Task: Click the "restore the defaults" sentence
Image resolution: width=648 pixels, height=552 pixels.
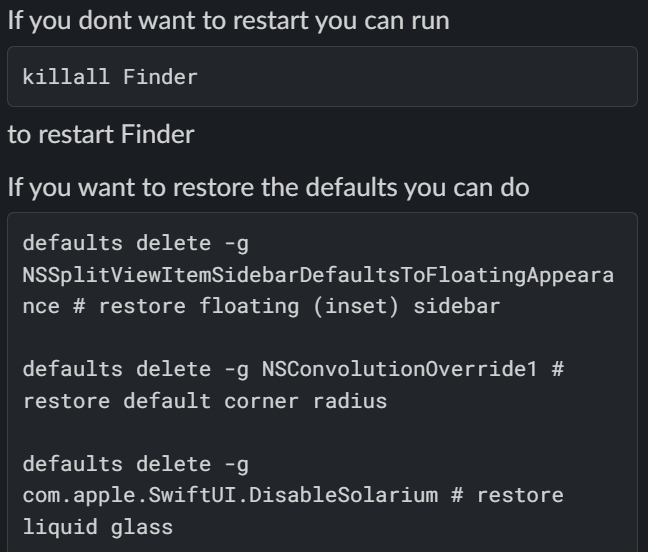Action: (269, 188)
